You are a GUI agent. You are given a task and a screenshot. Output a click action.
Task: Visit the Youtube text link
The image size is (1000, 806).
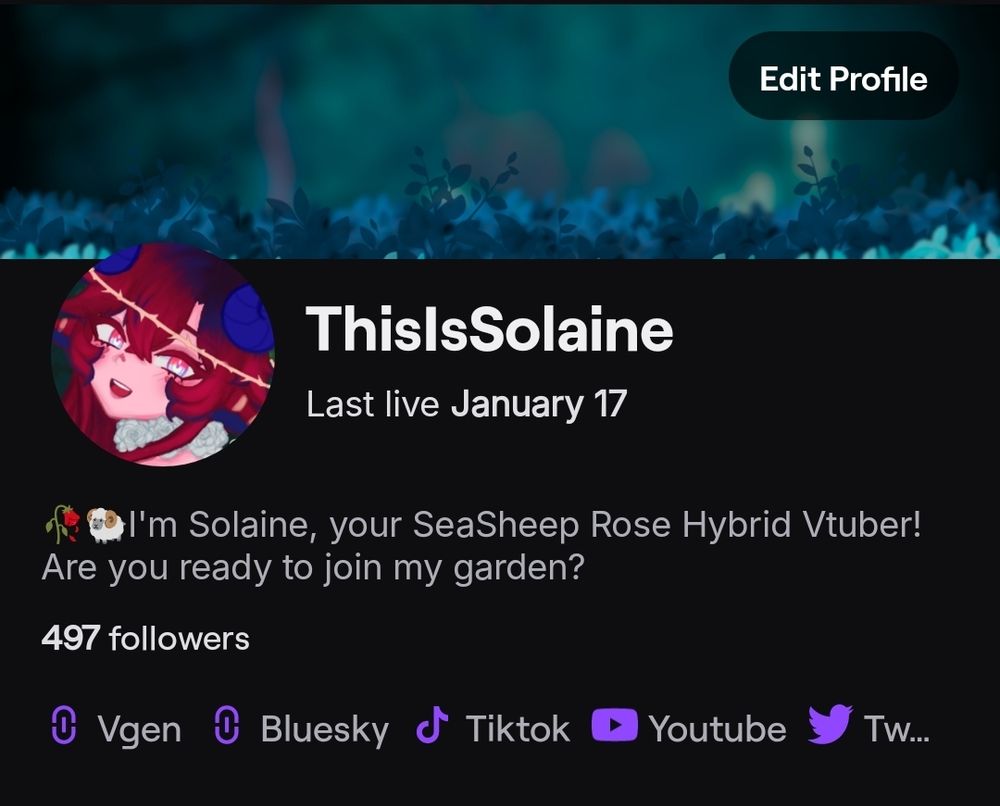tap(717, 728)
